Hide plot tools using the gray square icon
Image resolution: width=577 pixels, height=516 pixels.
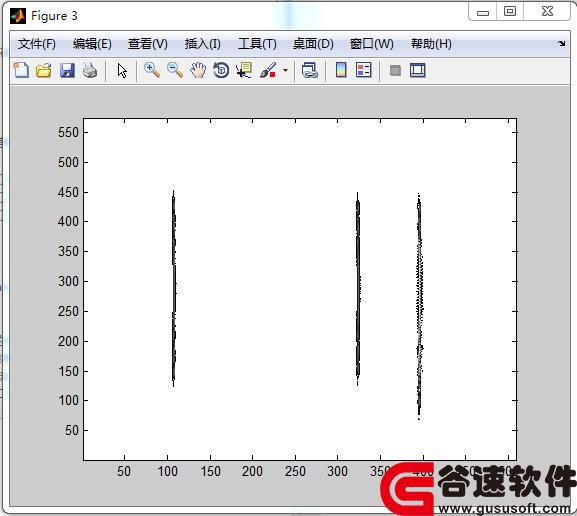click(x=395, y=70)
